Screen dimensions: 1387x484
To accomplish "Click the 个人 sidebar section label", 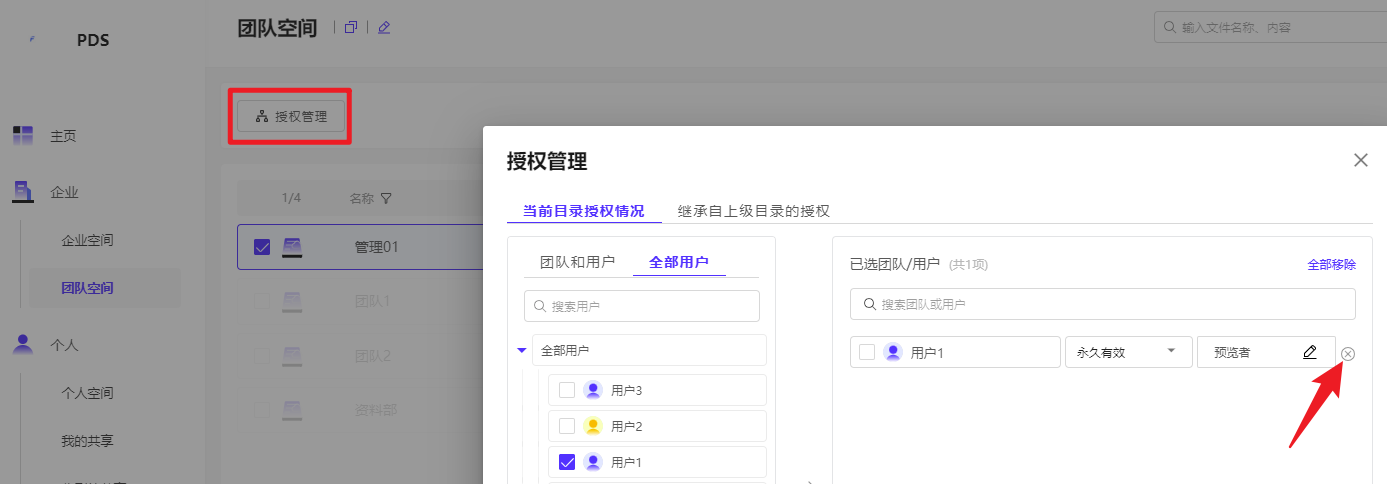I will point(64,344).
